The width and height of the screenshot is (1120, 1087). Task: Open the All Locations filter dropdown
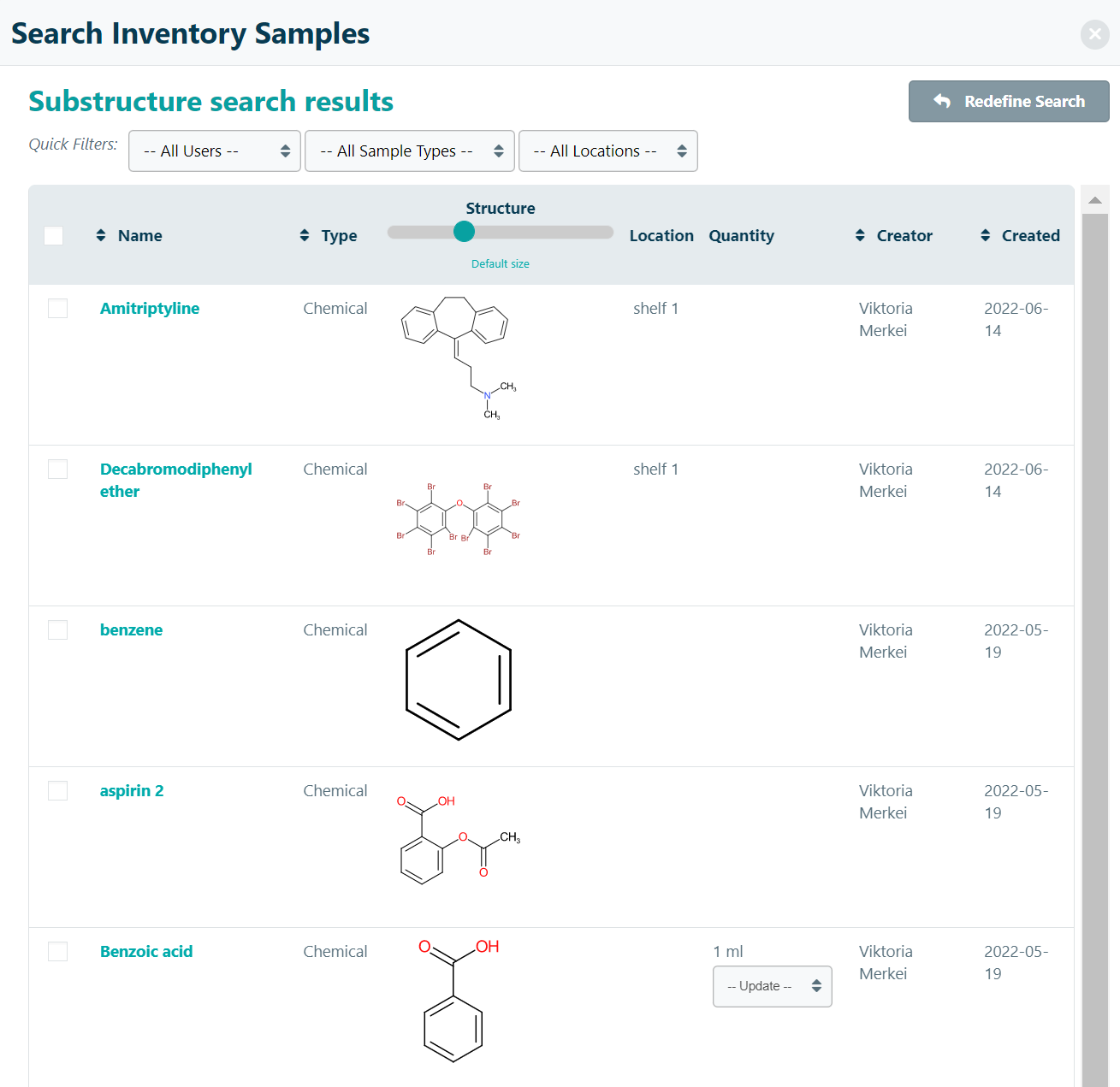click(607, 151)
